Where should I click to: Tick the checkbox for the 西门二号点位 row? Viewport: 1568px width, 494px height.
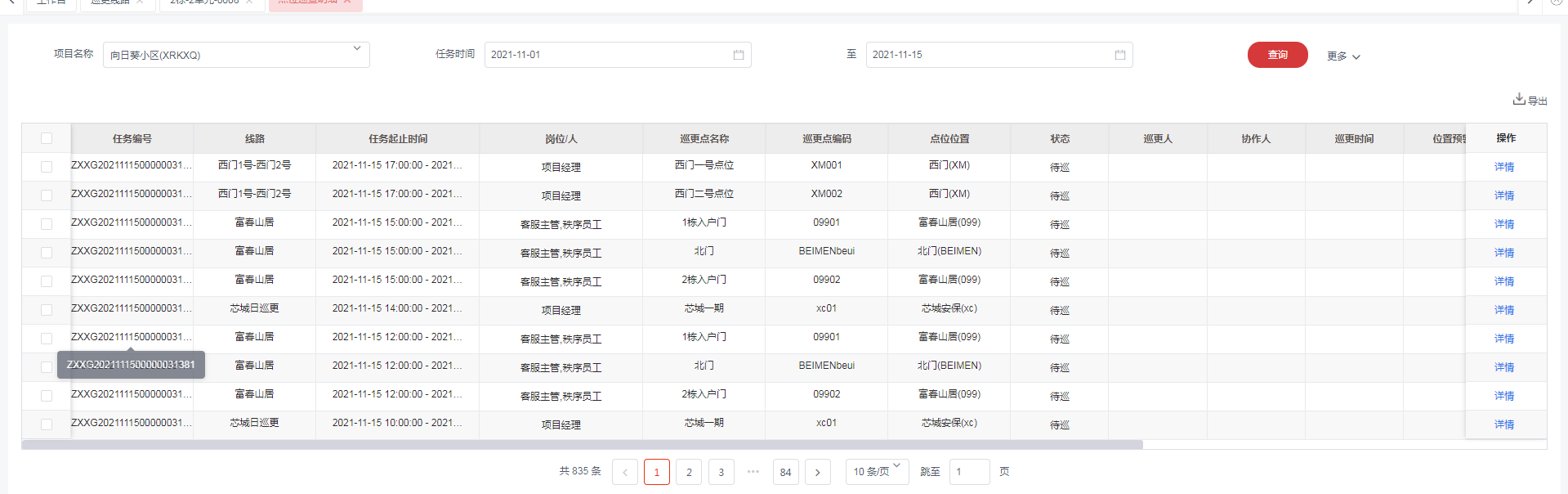pyautogui.click(x=47, y=195)
